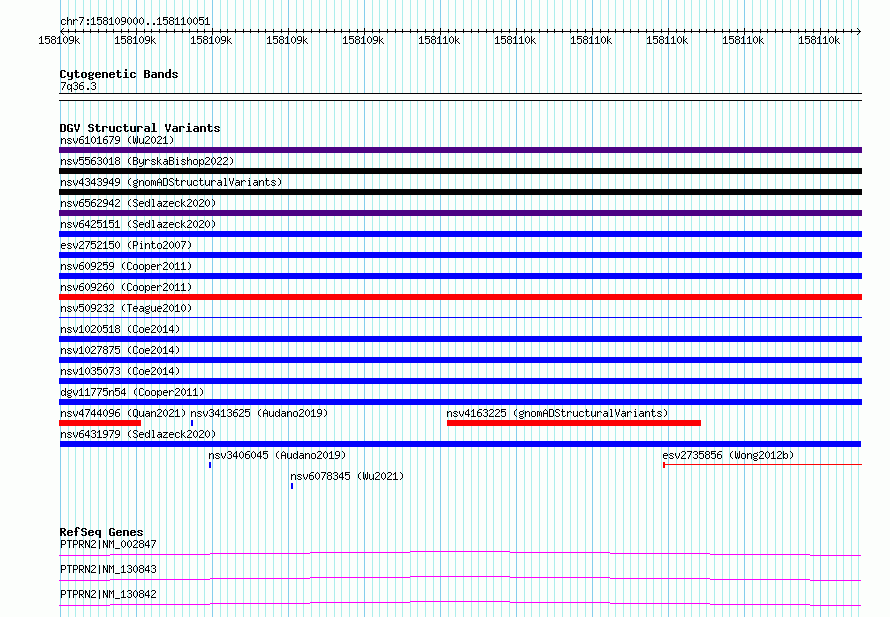
Task: Open nsv3413625 (Audano2019) label
Action: coord(259,413)
